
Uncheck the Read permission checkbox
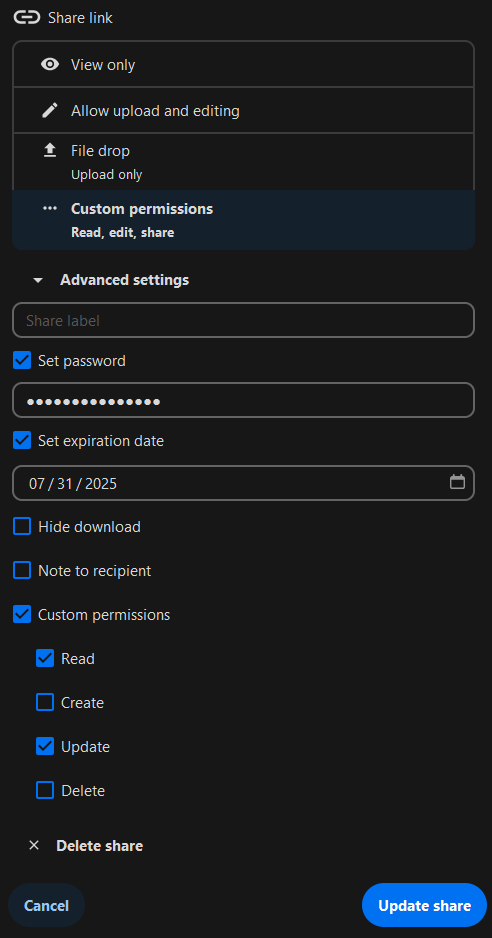45,659
